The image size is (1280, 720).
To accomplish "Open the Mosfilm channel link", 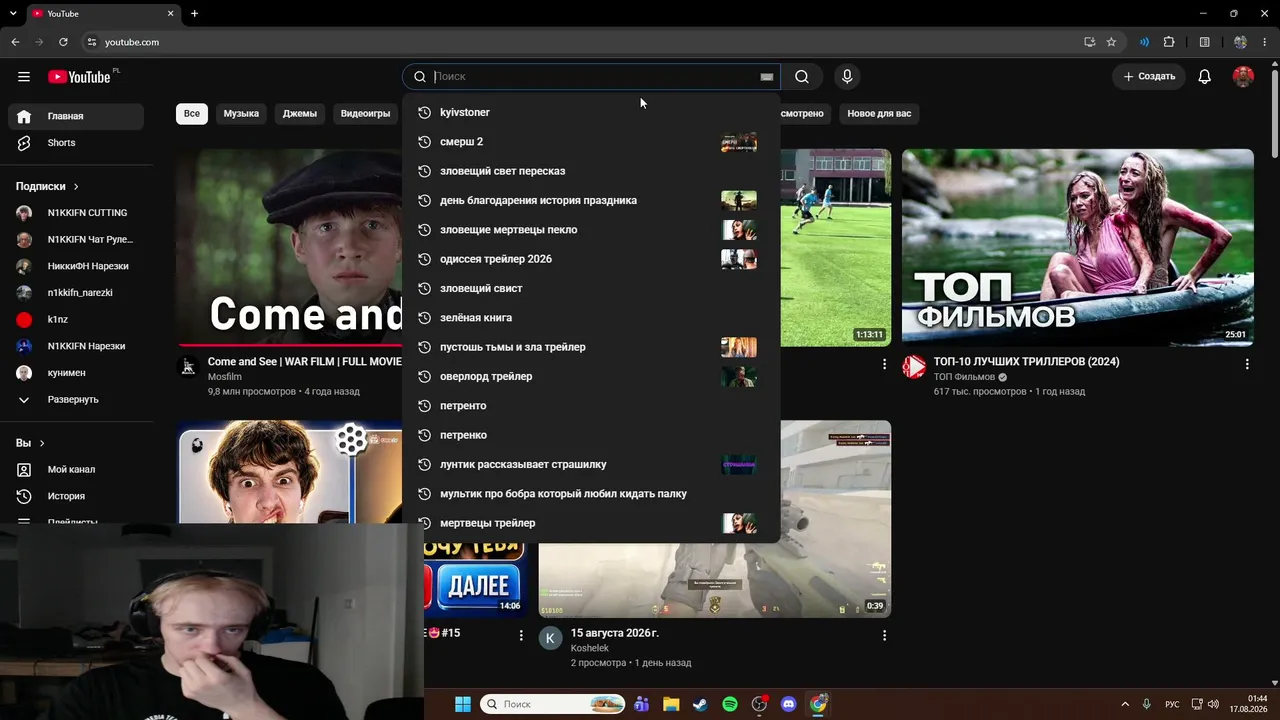I will (225, 377).
